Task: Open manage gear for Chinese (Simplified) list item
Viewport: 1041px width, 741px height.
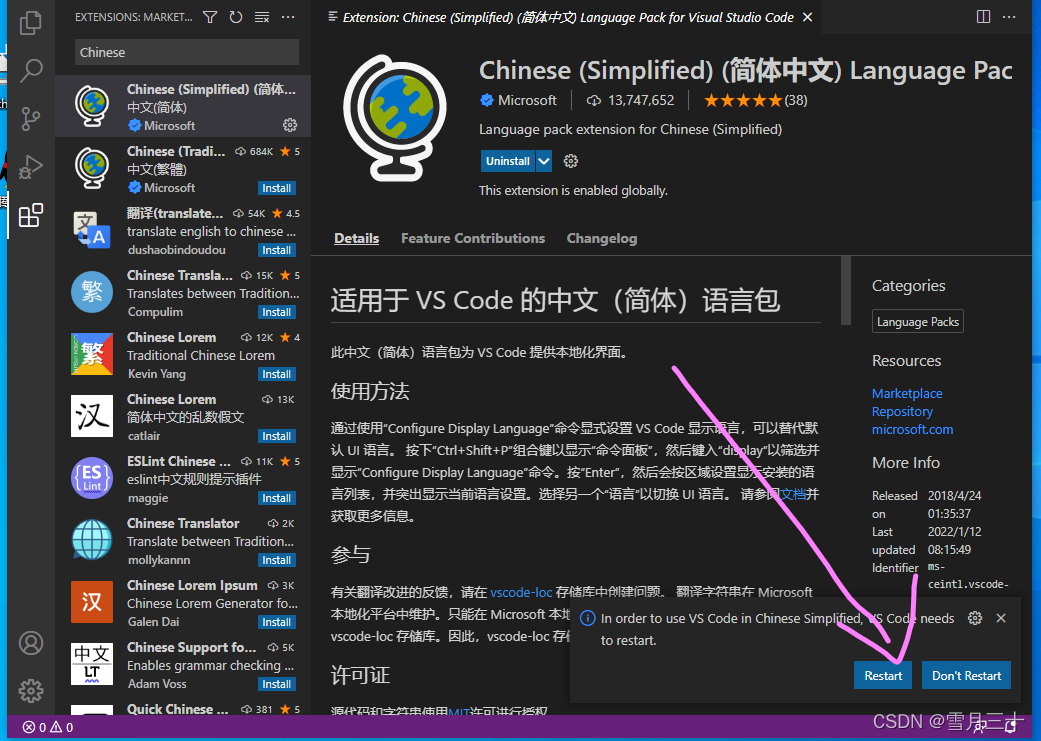Action: (289, 125)
